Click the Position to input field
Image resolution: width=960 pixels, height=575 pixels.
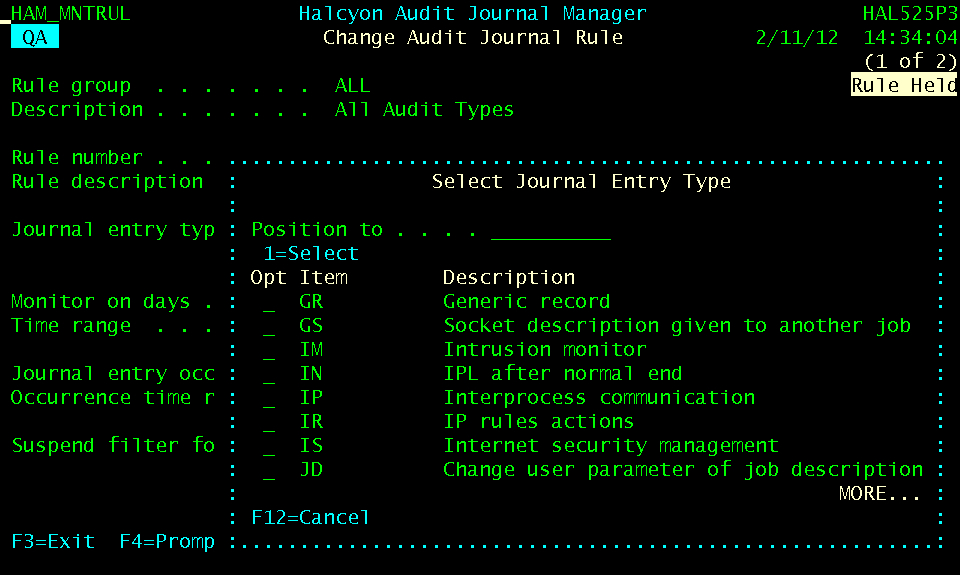(x=550, y=230)
